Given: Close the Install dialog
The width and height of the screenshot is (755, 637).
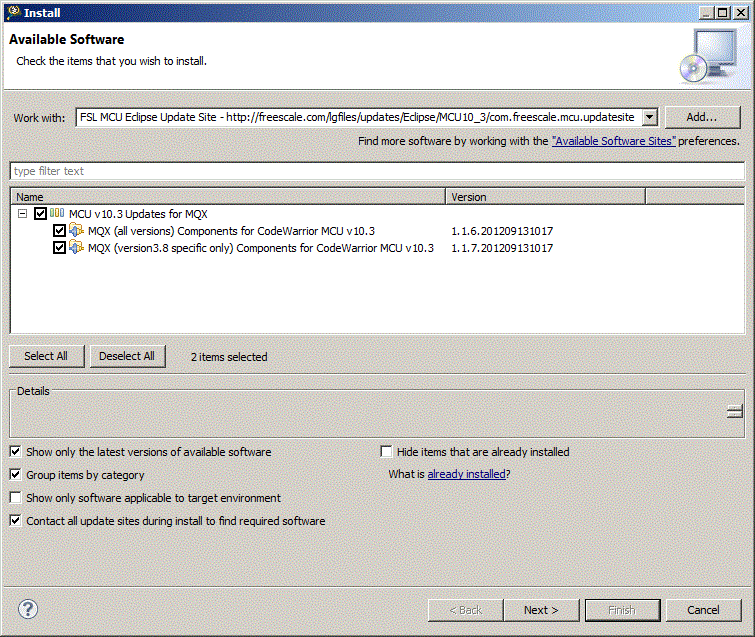Looking at the screenshot, I should 741,13.
